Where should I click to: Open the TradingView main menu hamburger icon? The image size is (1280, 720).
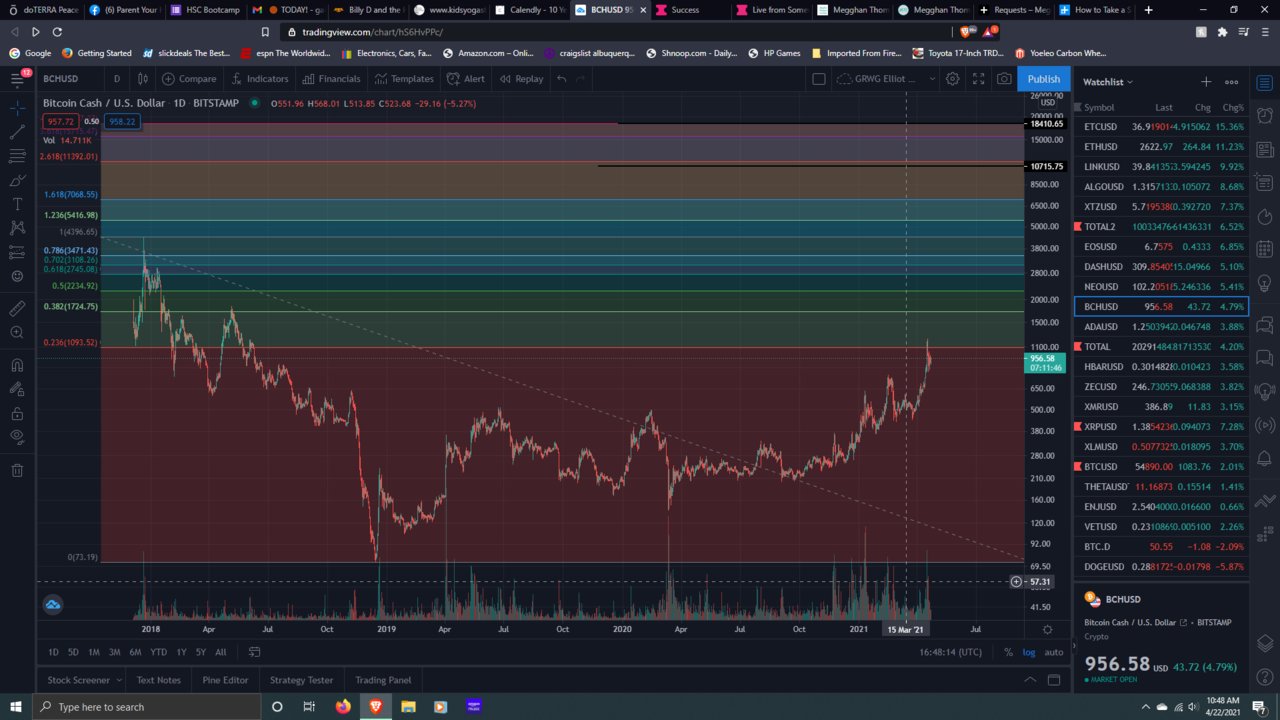[x=18, y=79]
